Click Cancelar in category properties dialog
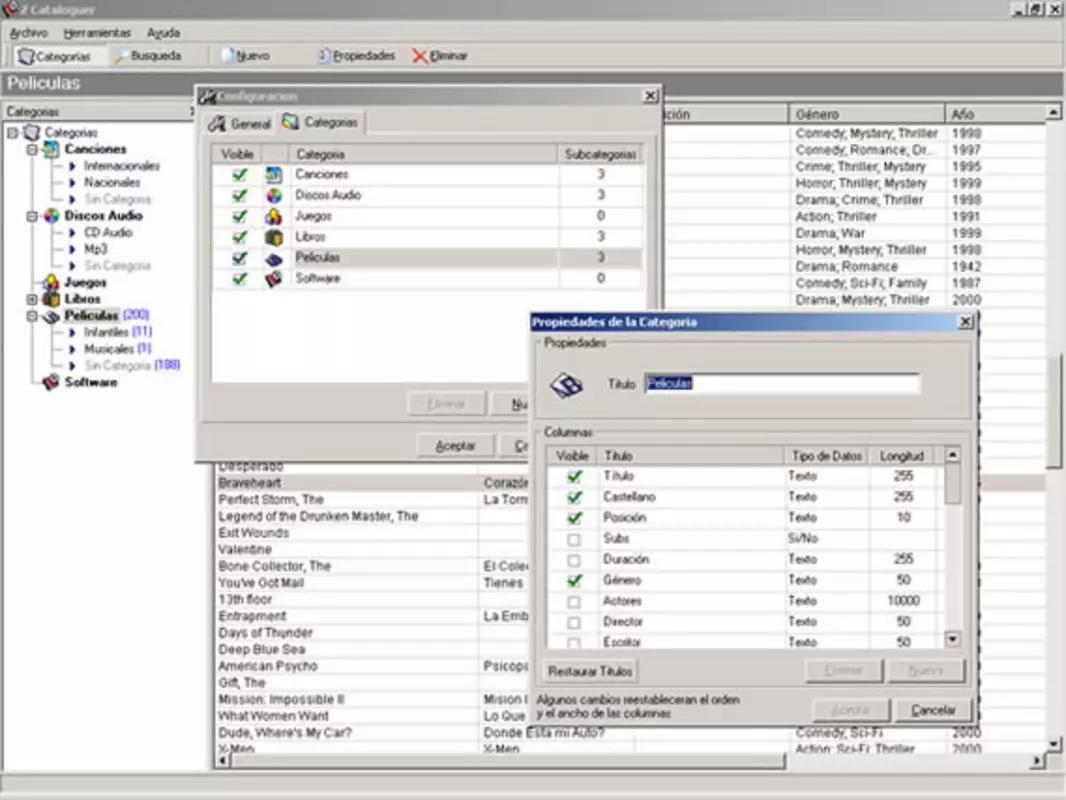 click(x=933, y=710)
